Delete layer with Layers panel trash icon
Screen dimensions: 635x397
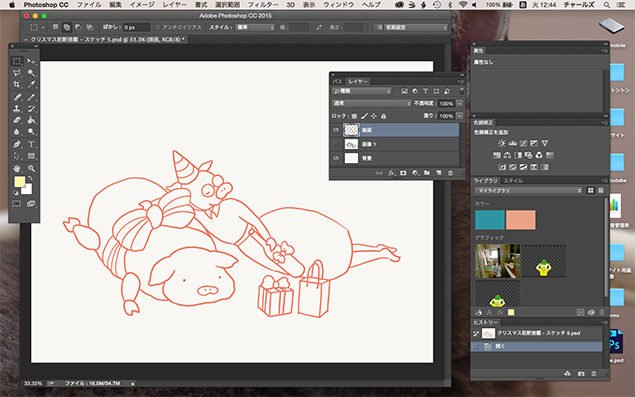pyautogui.click(x=450, y=173)
